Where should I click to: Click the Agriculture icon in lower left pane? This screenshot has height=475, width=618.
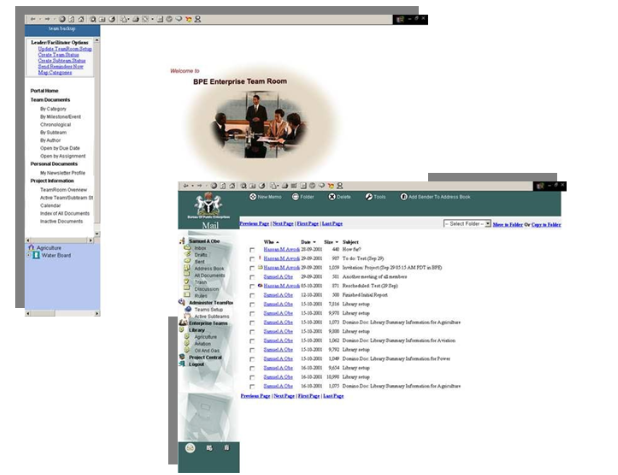pos(32,247)
